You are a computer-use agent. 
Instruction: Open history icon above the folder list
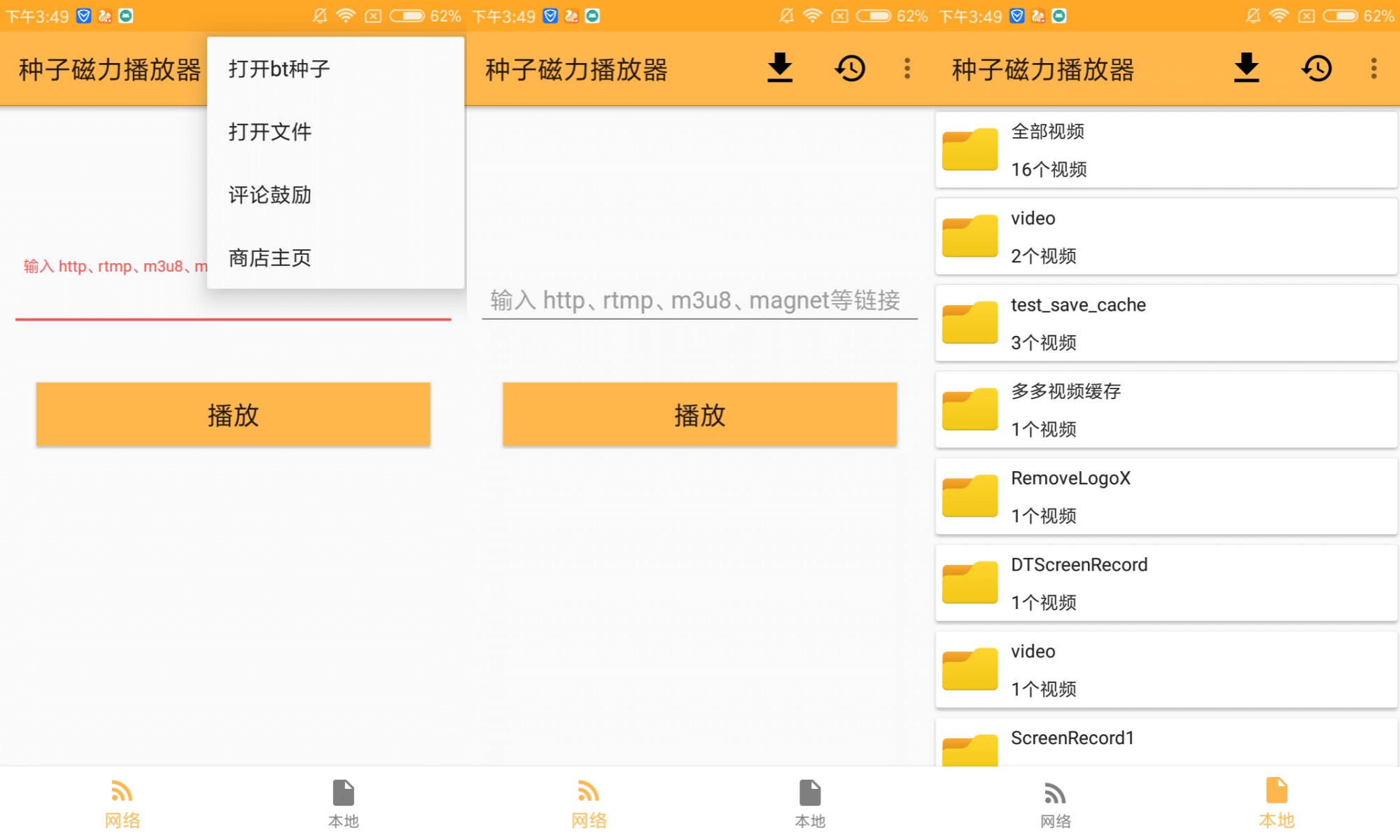[x=1317, y=68]
